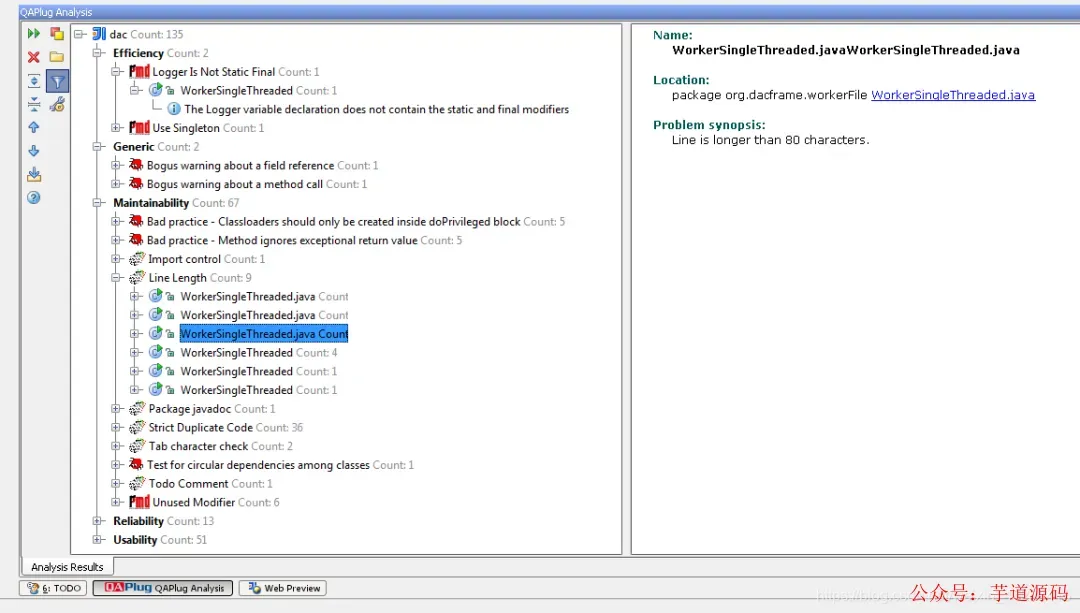This screenshot has width=1080, height=613.
Task: Expand Bad practice Classloaders node
Action: pos(116,221)
